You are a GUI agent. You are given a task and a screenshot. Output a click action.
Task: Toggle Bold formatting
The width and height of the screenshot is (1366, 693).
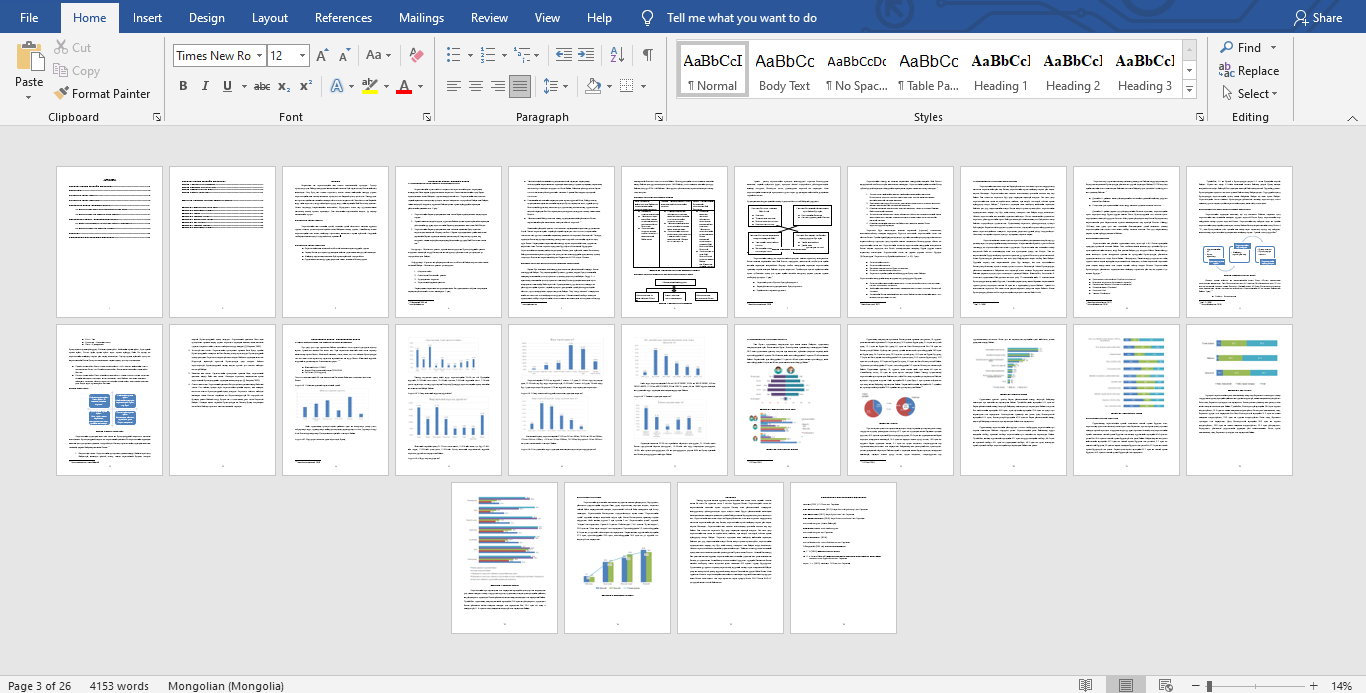(183, 87)
